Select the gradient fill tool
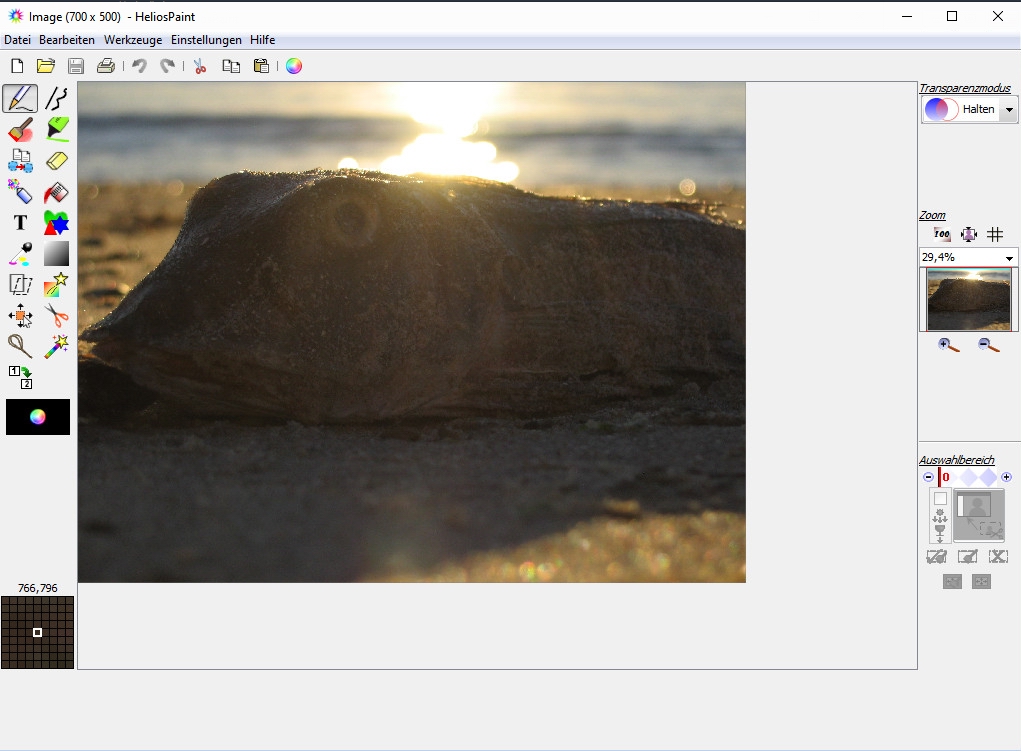Image resolution: width=1021 pixels, height=751 pixels. click(x=57, y=253)
